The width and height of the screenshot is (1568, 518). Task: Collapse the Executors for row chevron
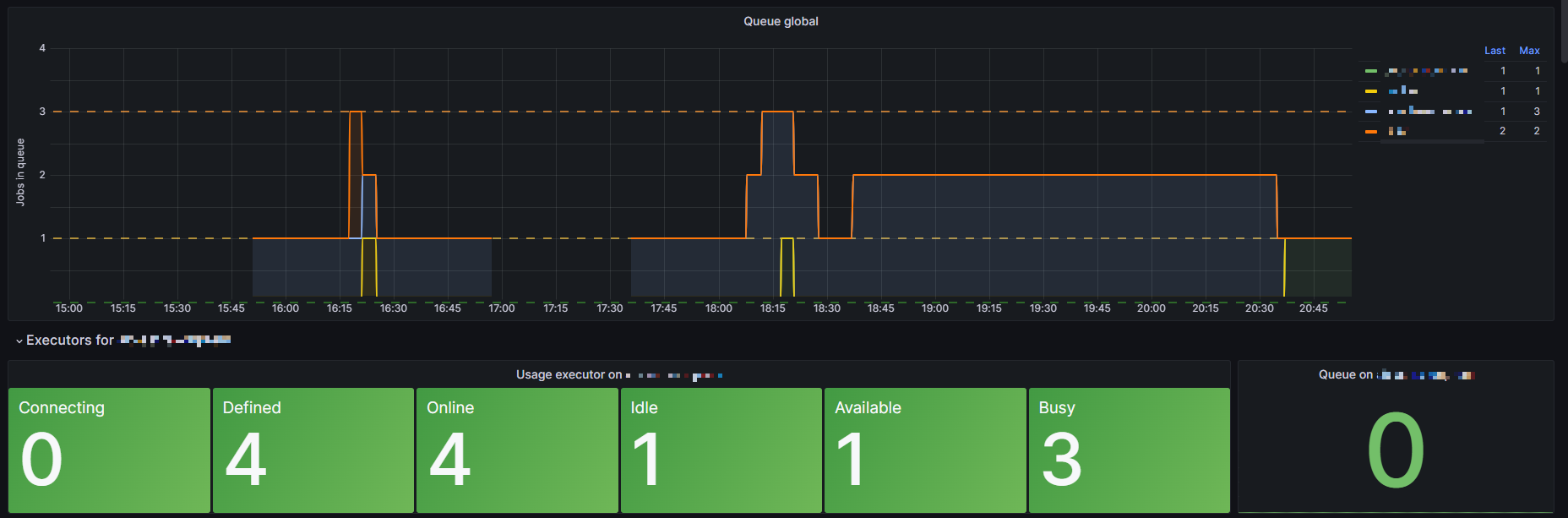[x=19, y=341]
